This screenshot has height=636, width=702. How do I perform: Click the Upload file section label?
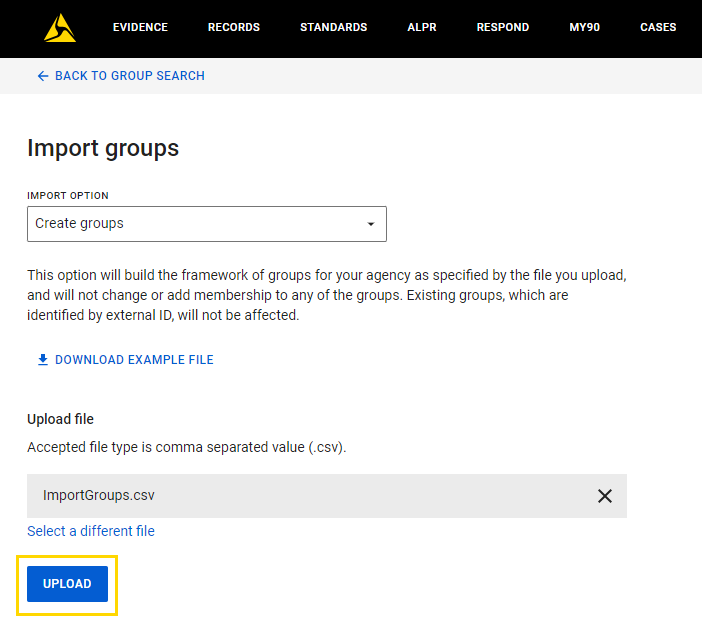pos(60,419)
